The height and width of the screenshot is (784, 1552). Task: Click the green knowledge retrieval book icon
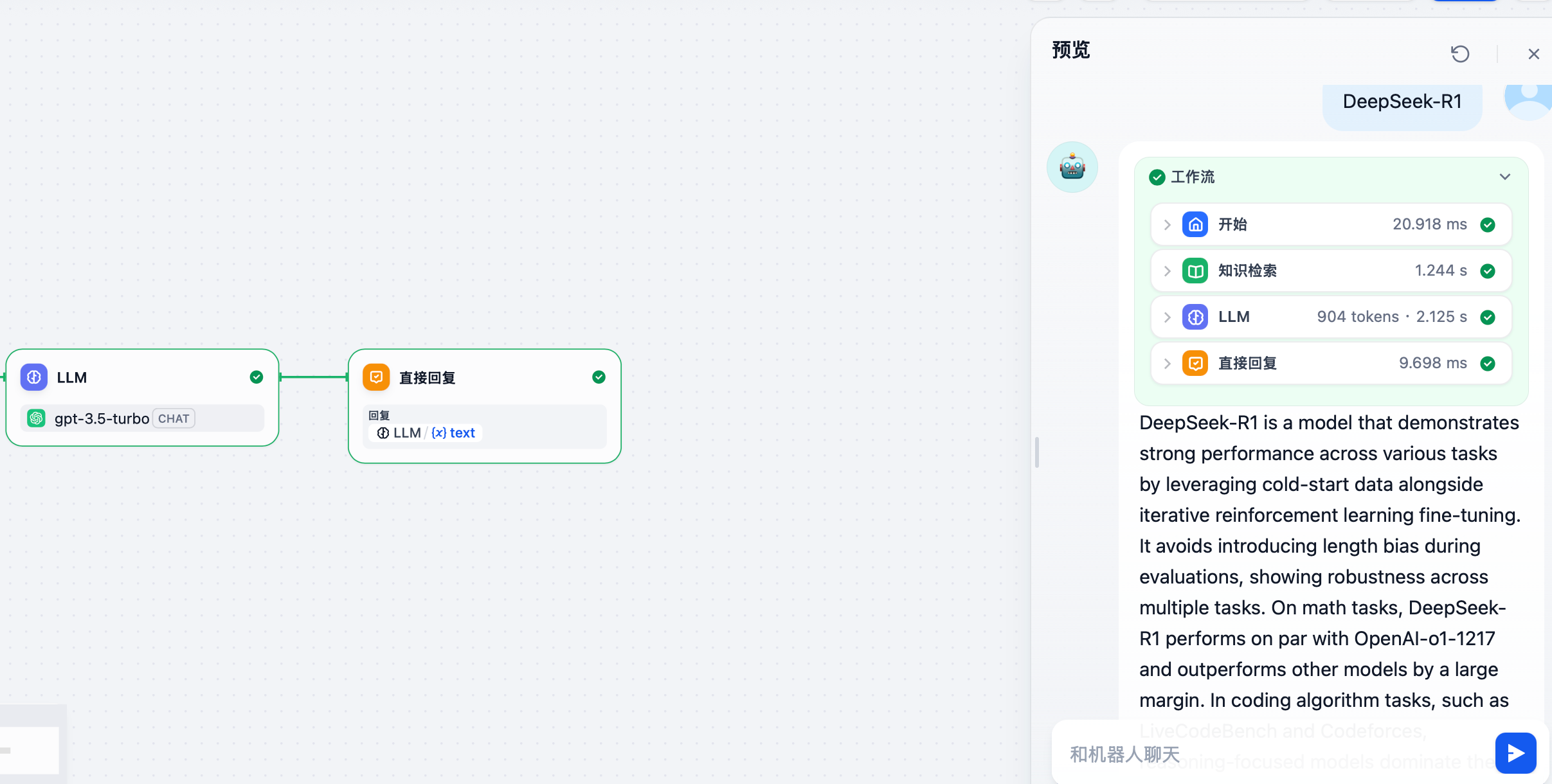click(1195, 271)
